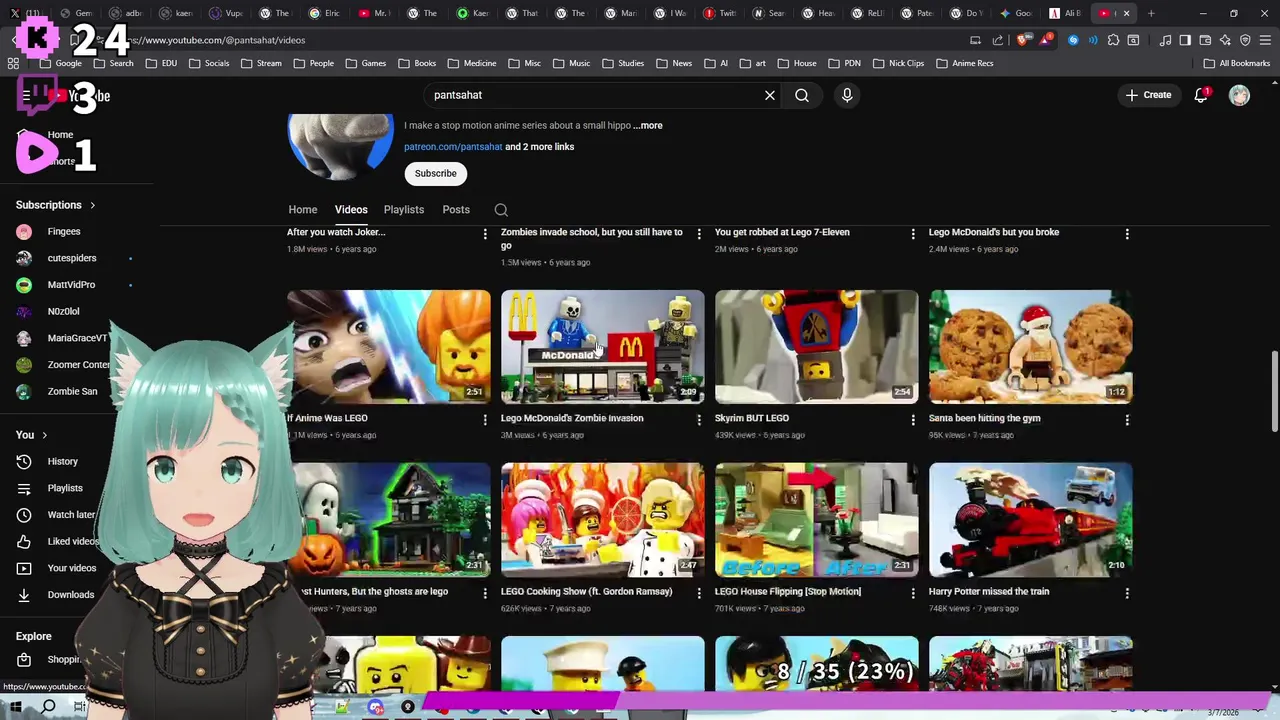The height and width of the screenshot is (720, 1280).
Task: Open options for Skyrim BUT LEGO
Action: pyautogui.click(x=913, y=419)
